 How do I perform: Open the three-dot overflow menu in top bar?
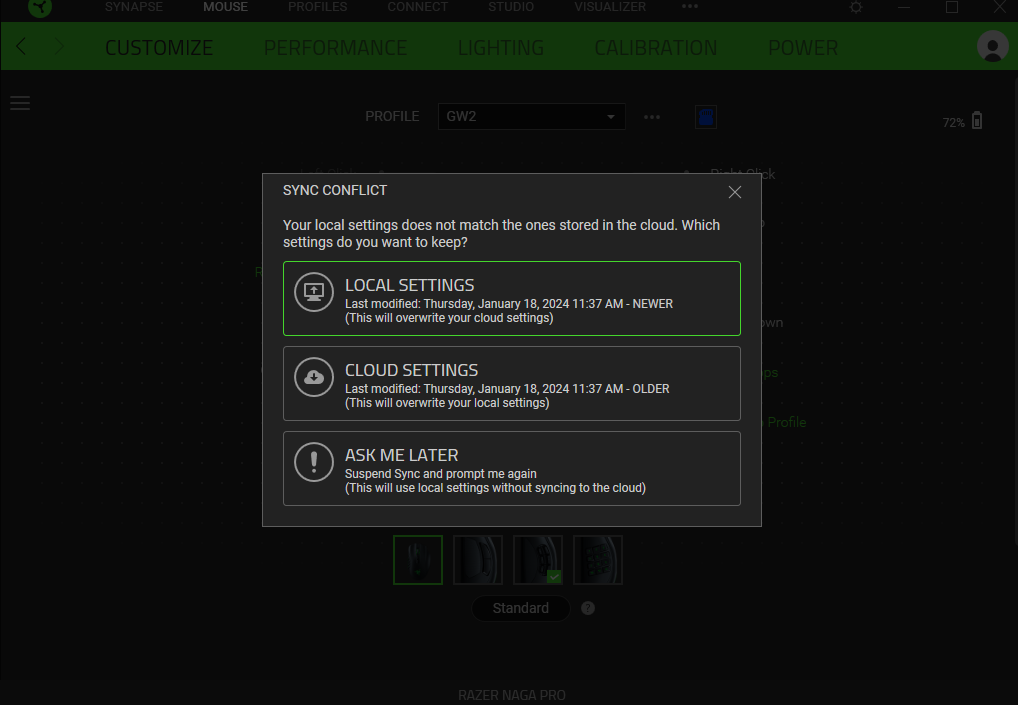click(689, 6)
